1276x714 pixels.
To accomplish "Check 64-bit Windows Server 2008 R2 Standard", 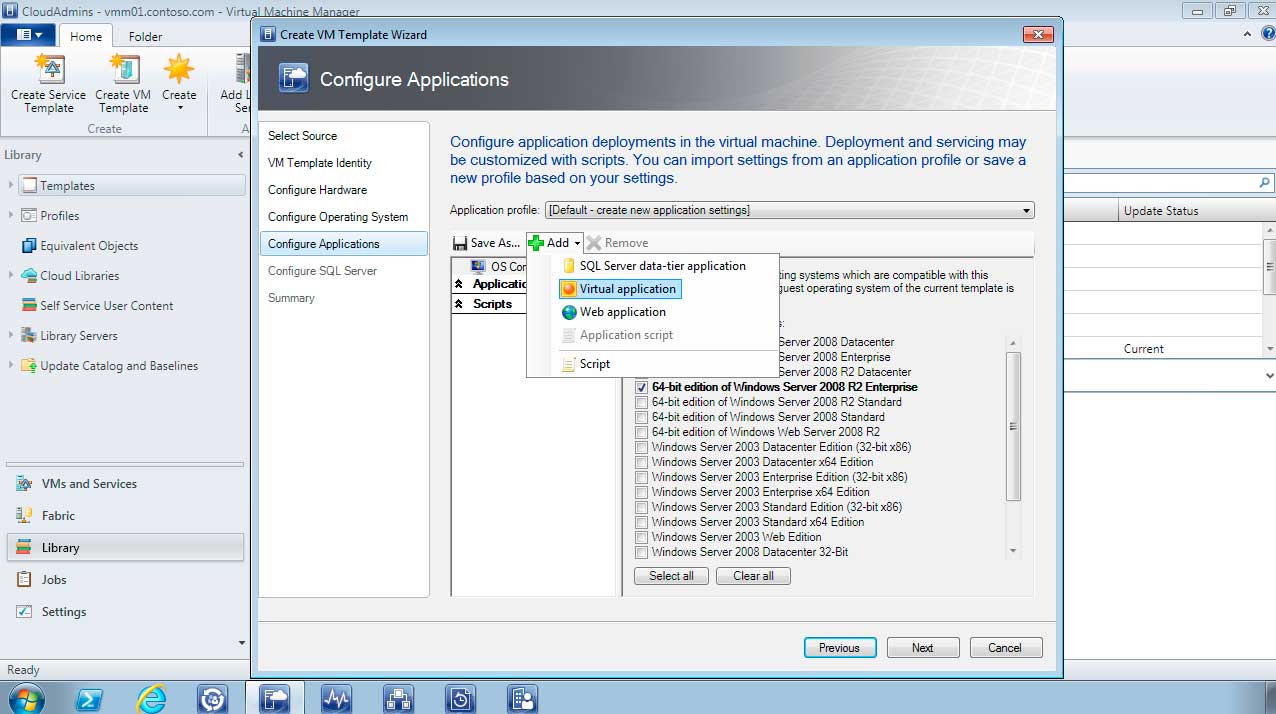I will pyautogui.click(x=642, y=402).
